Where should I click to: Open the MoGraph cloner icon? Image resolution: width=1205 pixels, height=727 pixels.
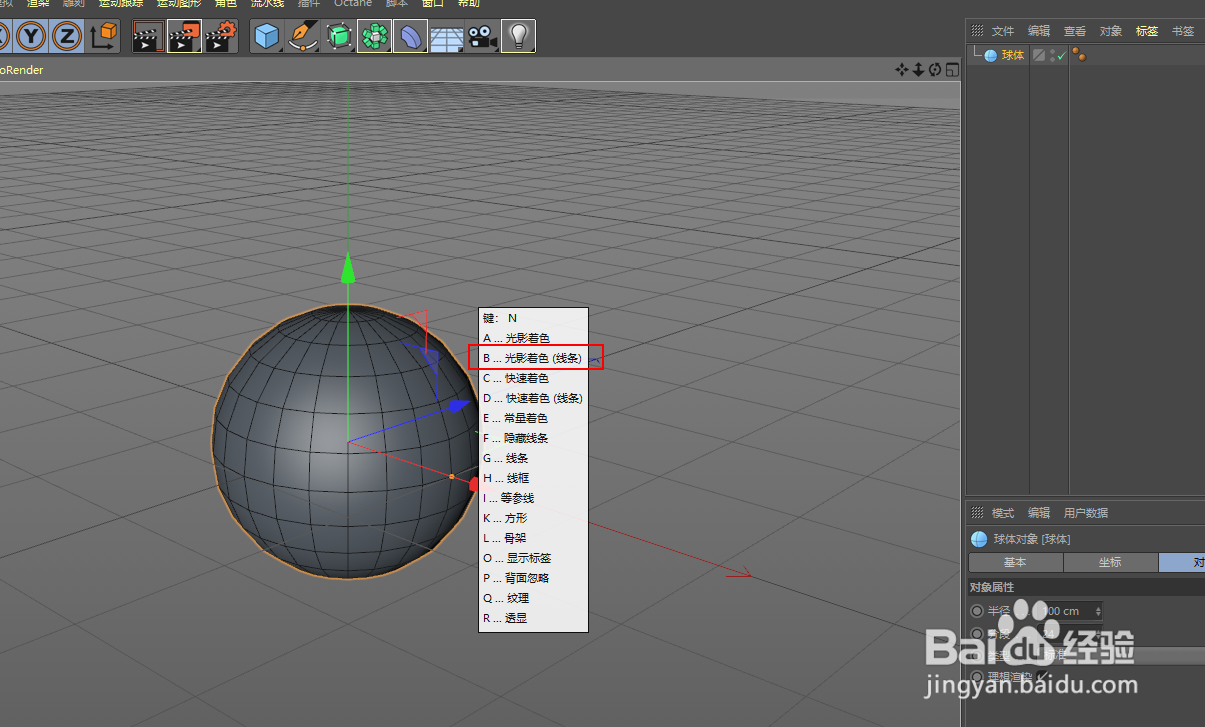click(373, 36)
